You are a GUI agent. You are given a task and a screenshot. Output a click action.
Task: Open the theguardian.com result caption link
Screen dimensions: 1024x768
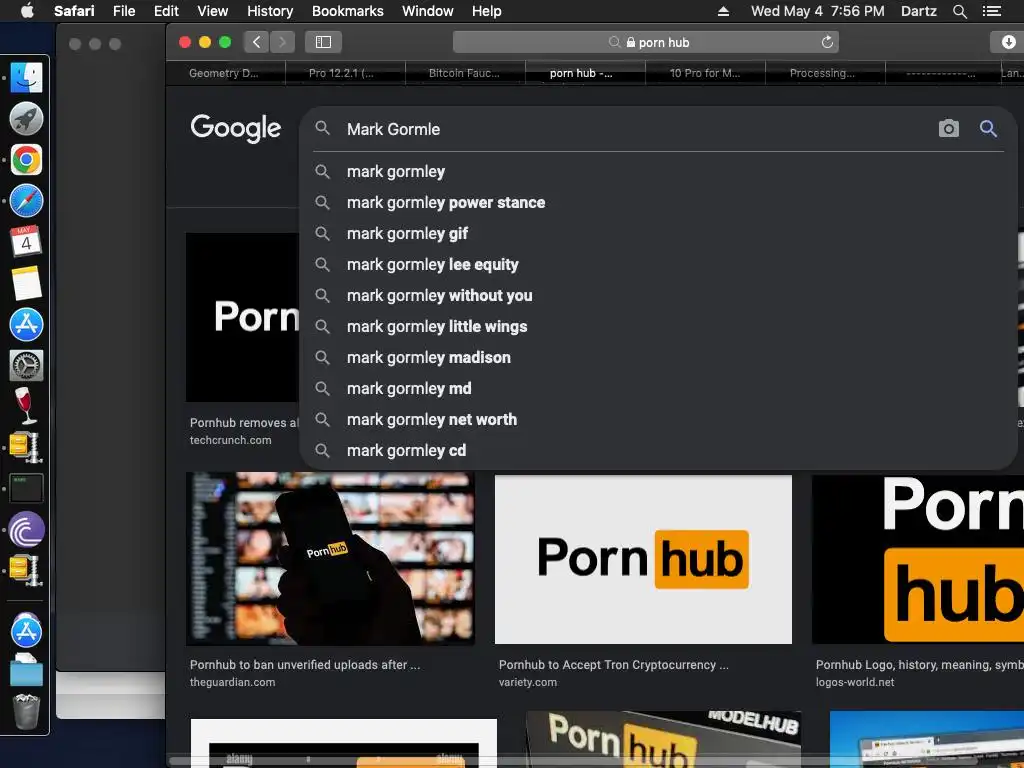305,673
